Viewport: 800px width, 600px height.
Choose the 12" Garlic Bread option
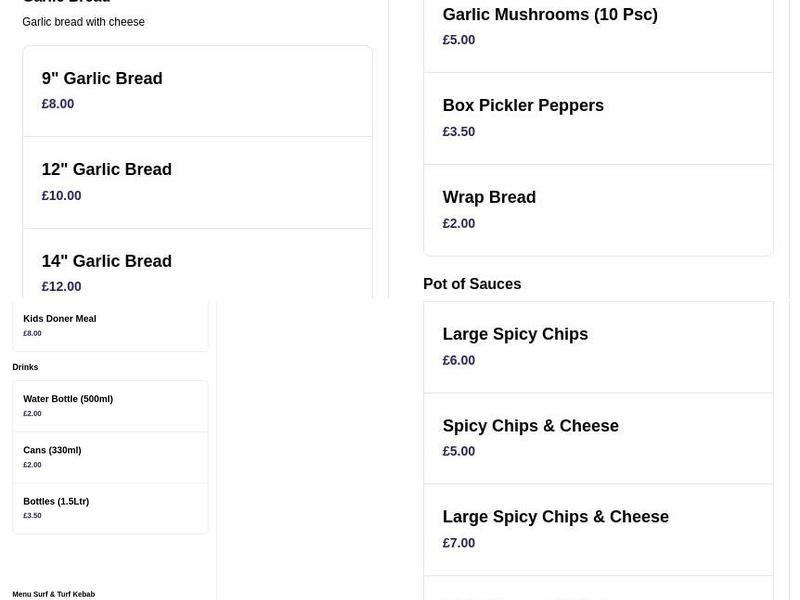pos(197,181)
